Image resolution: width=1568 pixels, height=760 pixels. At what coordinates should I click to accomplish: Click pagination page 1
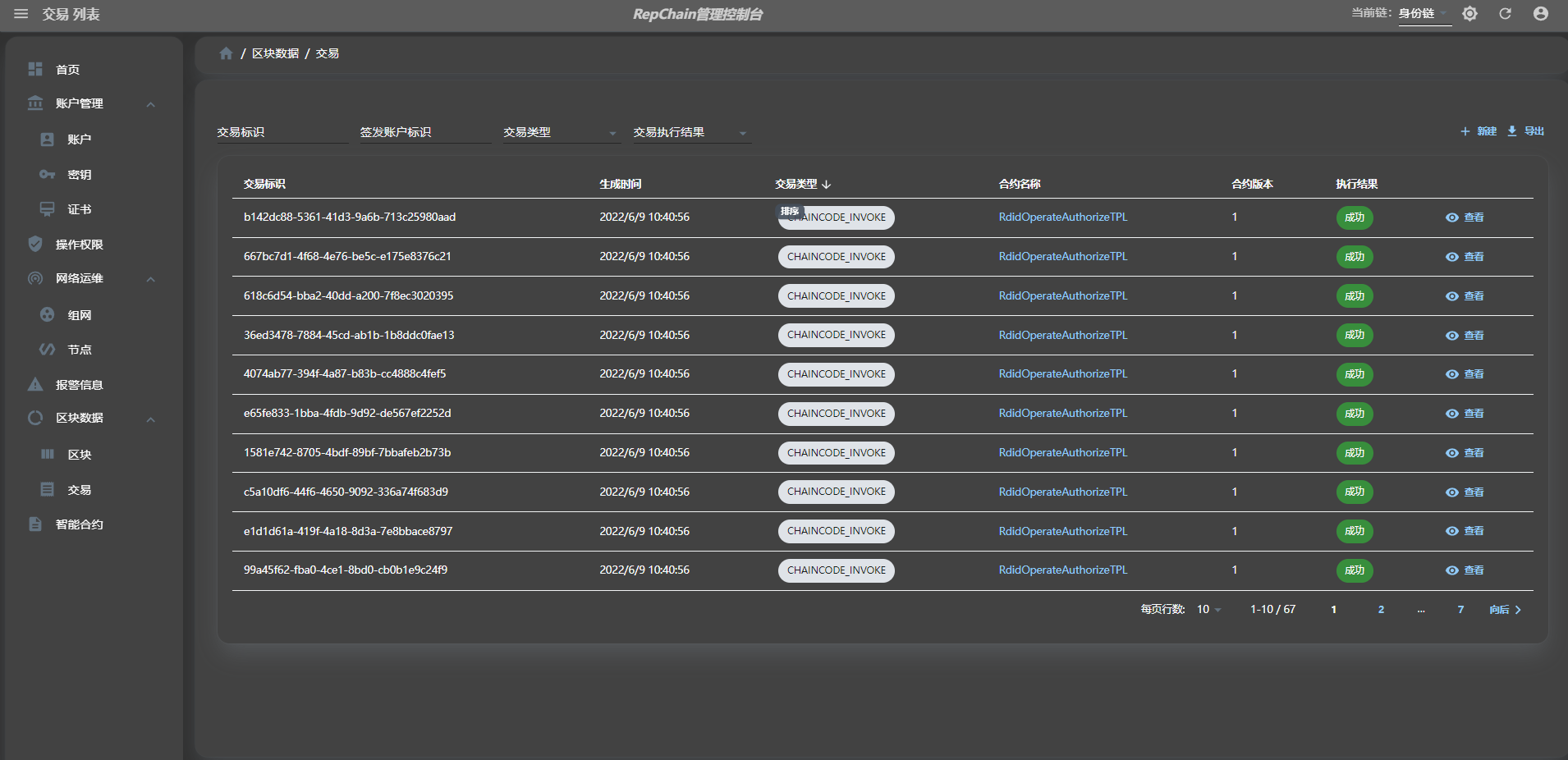(x=1333, y=610)
